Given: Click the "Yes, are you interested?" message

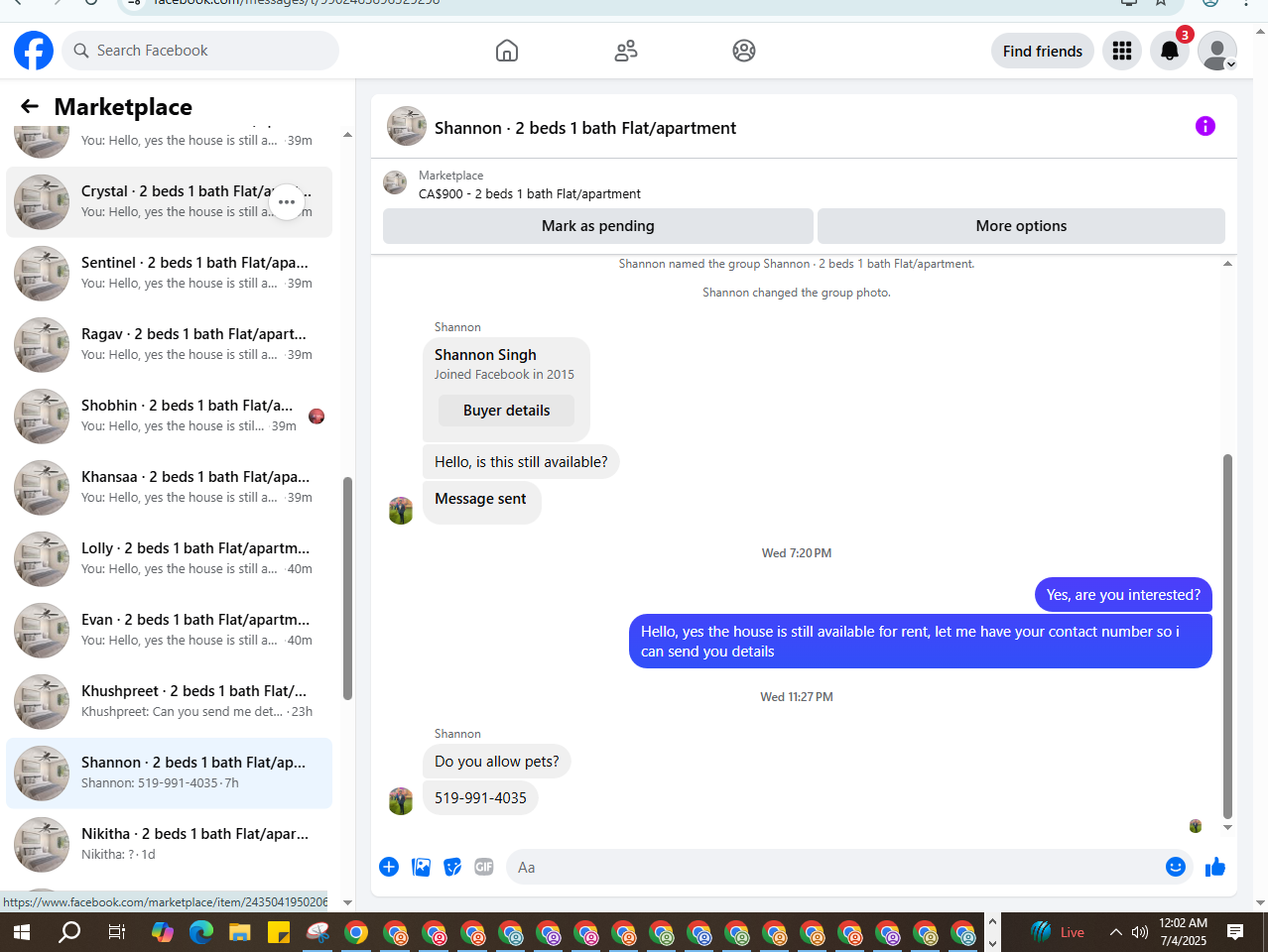Looking at the screenshot, I should pyautogui.click(x=1123, y=595).
